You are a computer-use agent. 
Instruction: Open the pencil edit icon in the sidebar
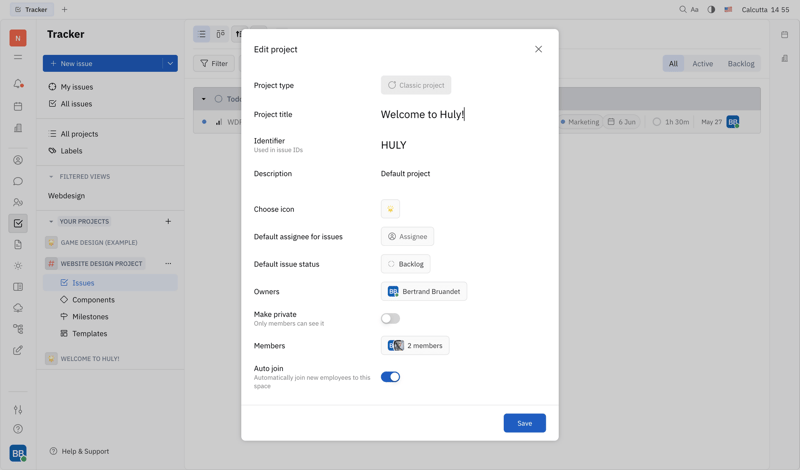coord(18,350)
